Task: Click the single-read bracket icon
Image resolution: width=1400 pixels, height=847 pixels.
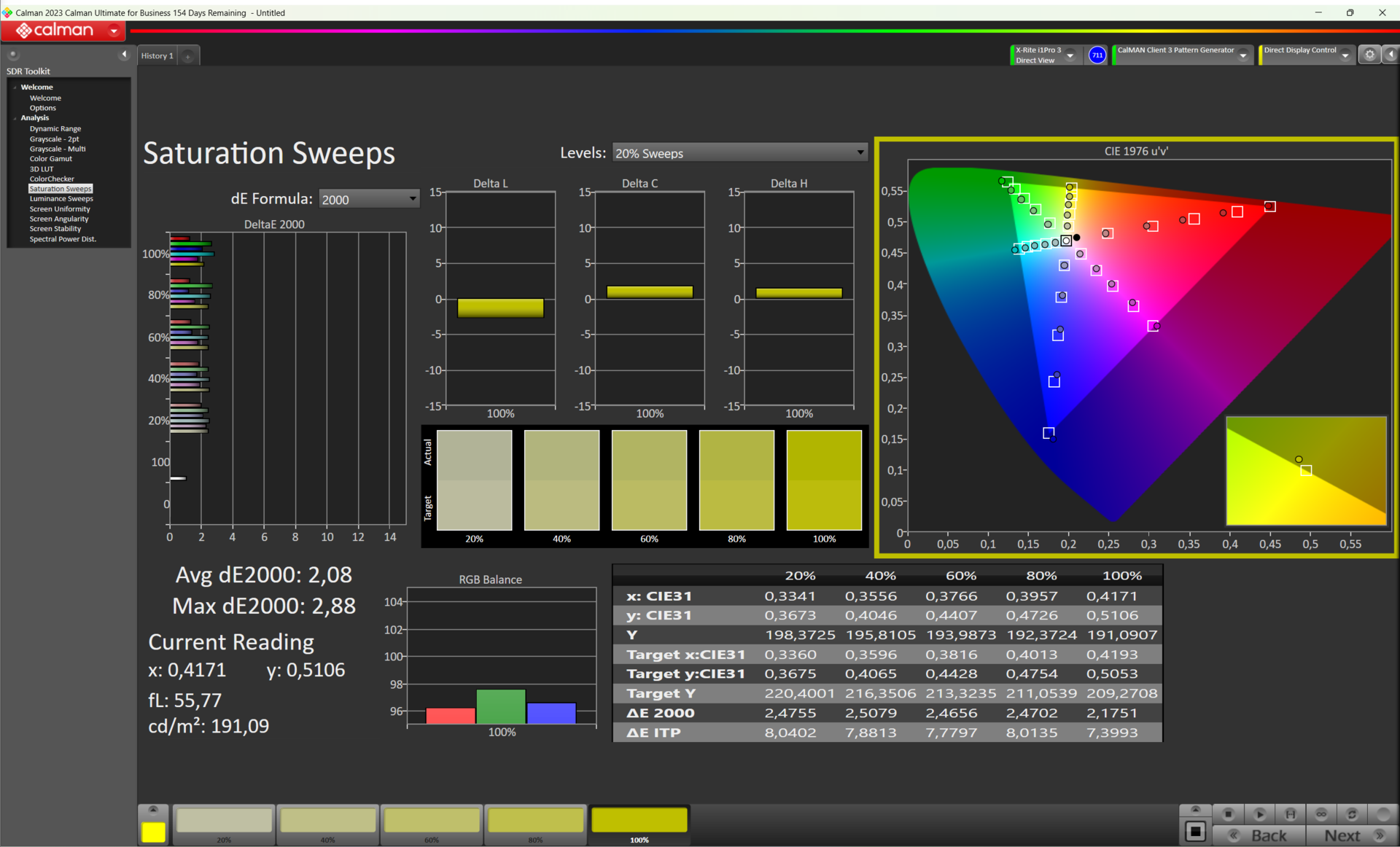Action: point(1290,814)
